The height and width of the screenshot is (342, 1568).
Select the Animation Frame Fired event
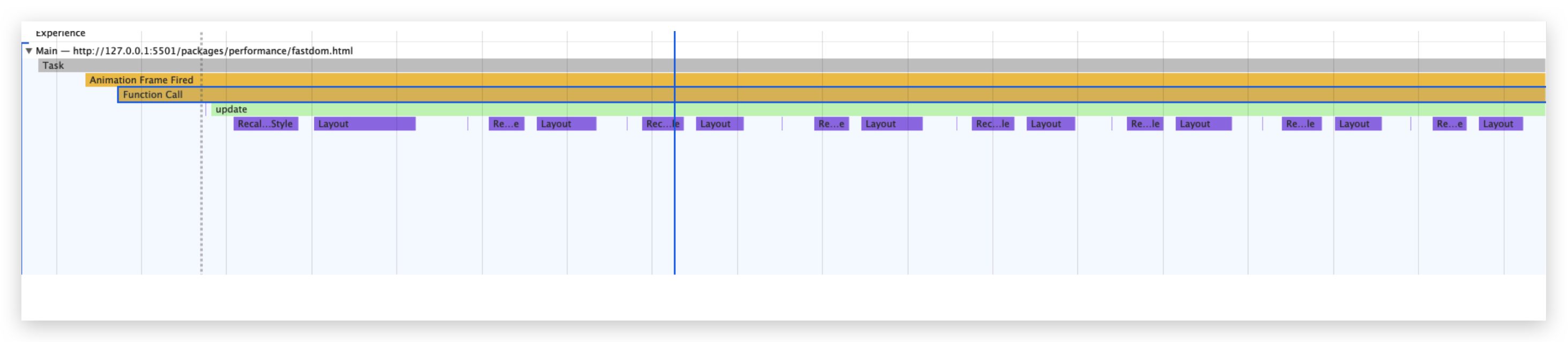815,80
